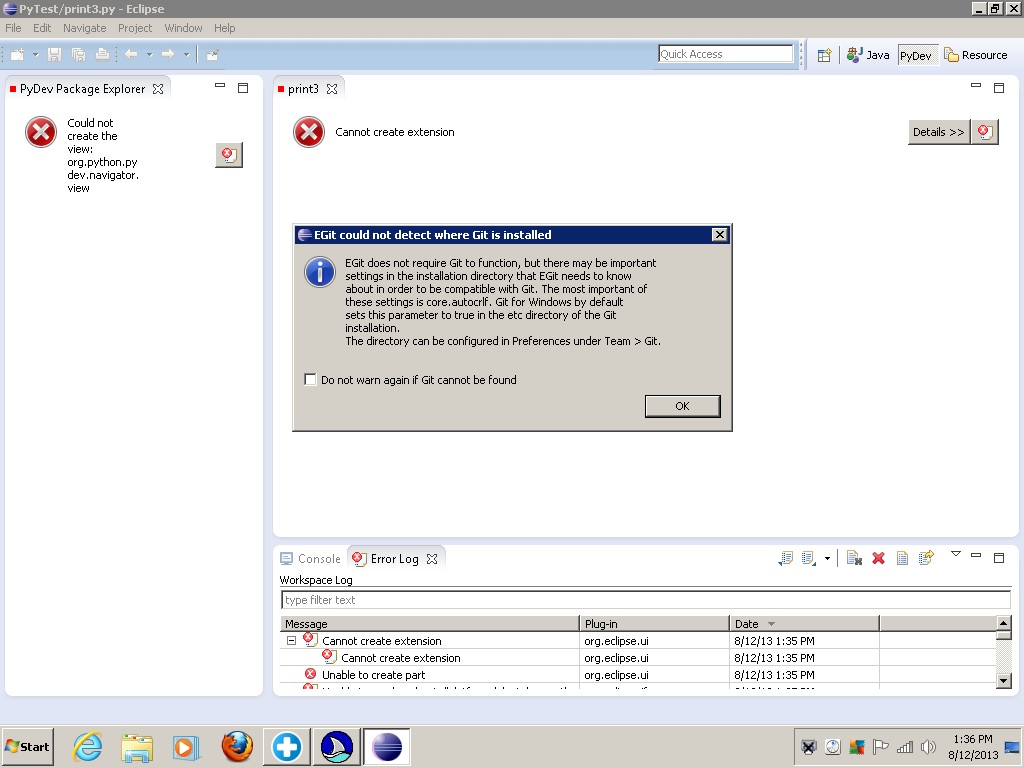Open the Help menu
1024x768 pixels.
click(224, 28)
